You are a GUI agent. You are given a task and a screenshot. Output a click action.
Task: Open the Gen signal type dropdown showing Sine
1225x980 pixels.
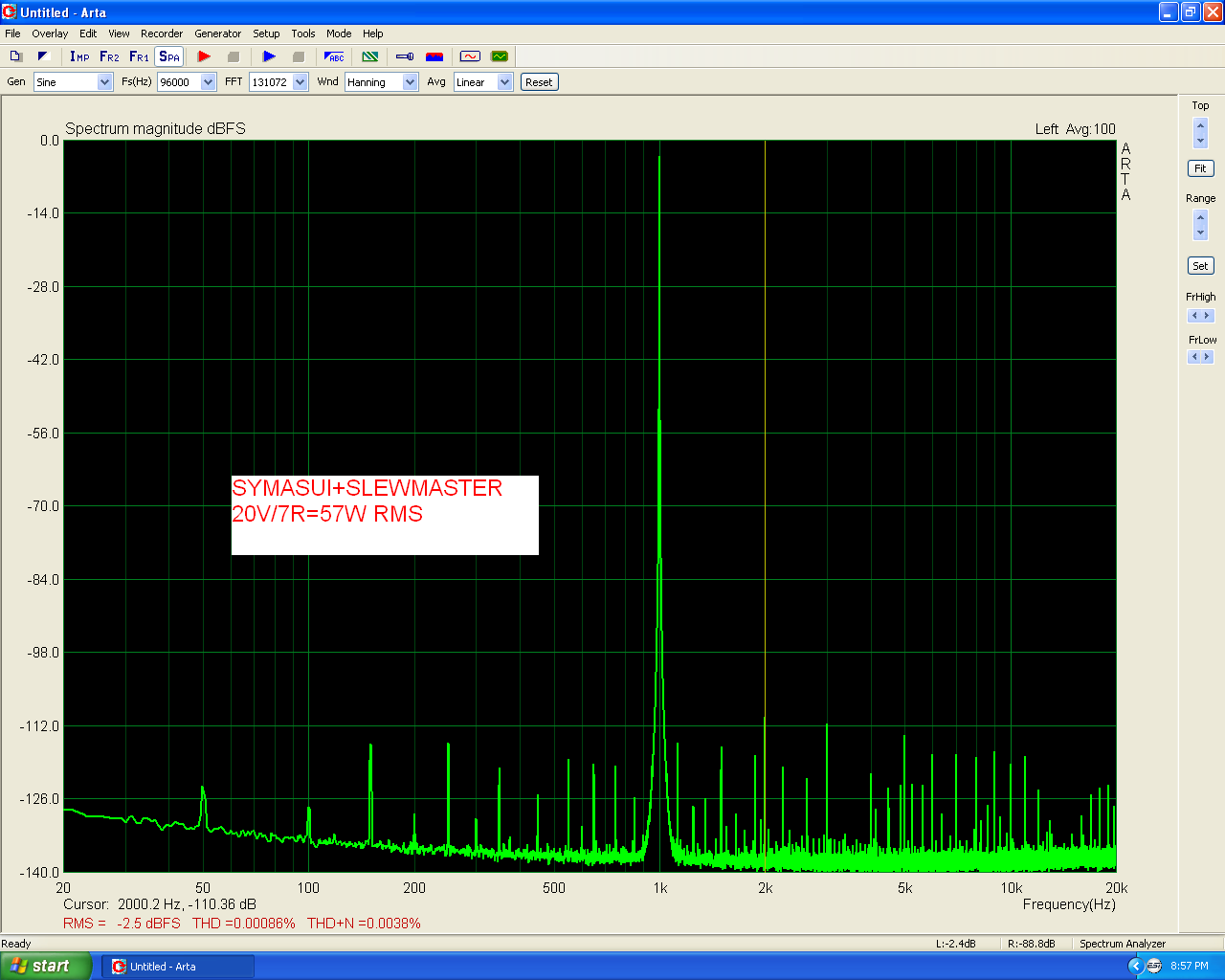coord(74,82)
